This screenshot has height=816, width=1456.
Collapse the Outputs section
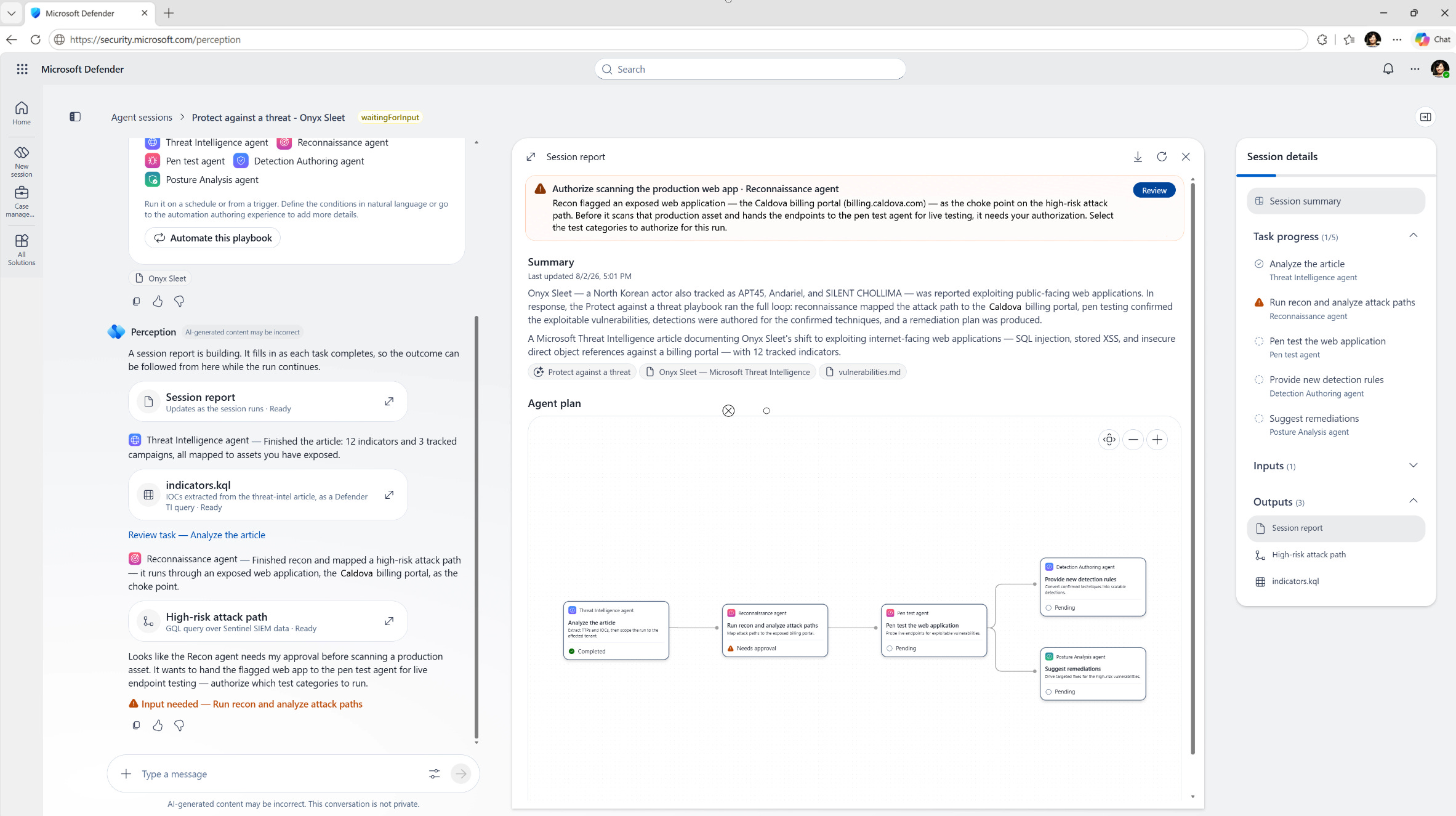(1414, 501)
